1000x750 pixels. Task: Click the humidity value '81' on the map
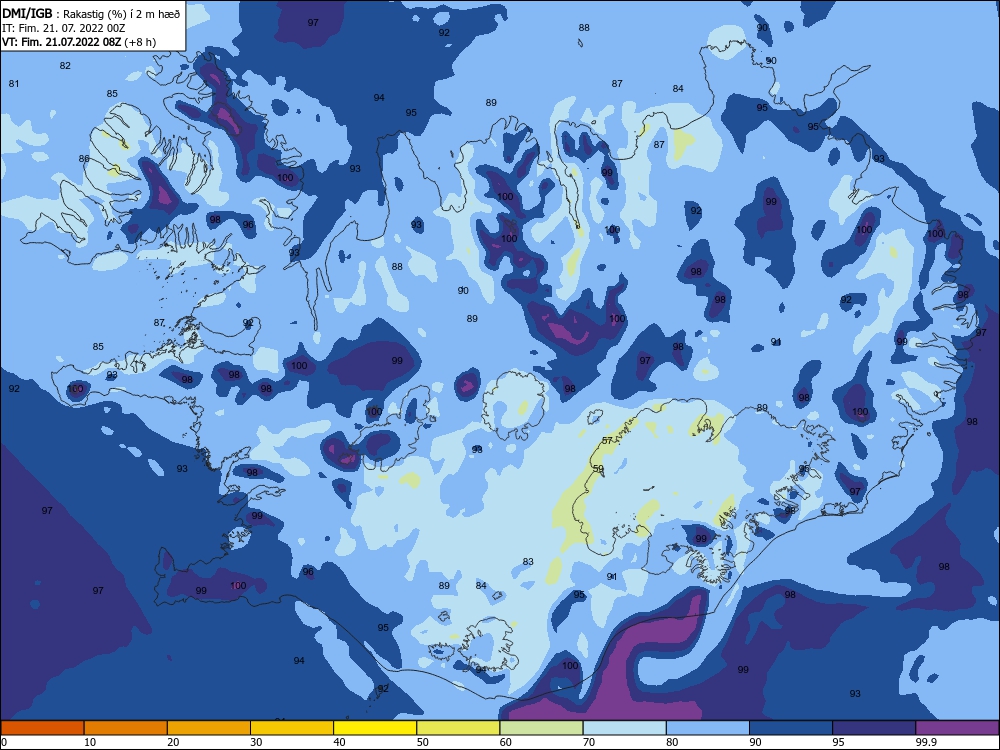[x=14, y=84]
